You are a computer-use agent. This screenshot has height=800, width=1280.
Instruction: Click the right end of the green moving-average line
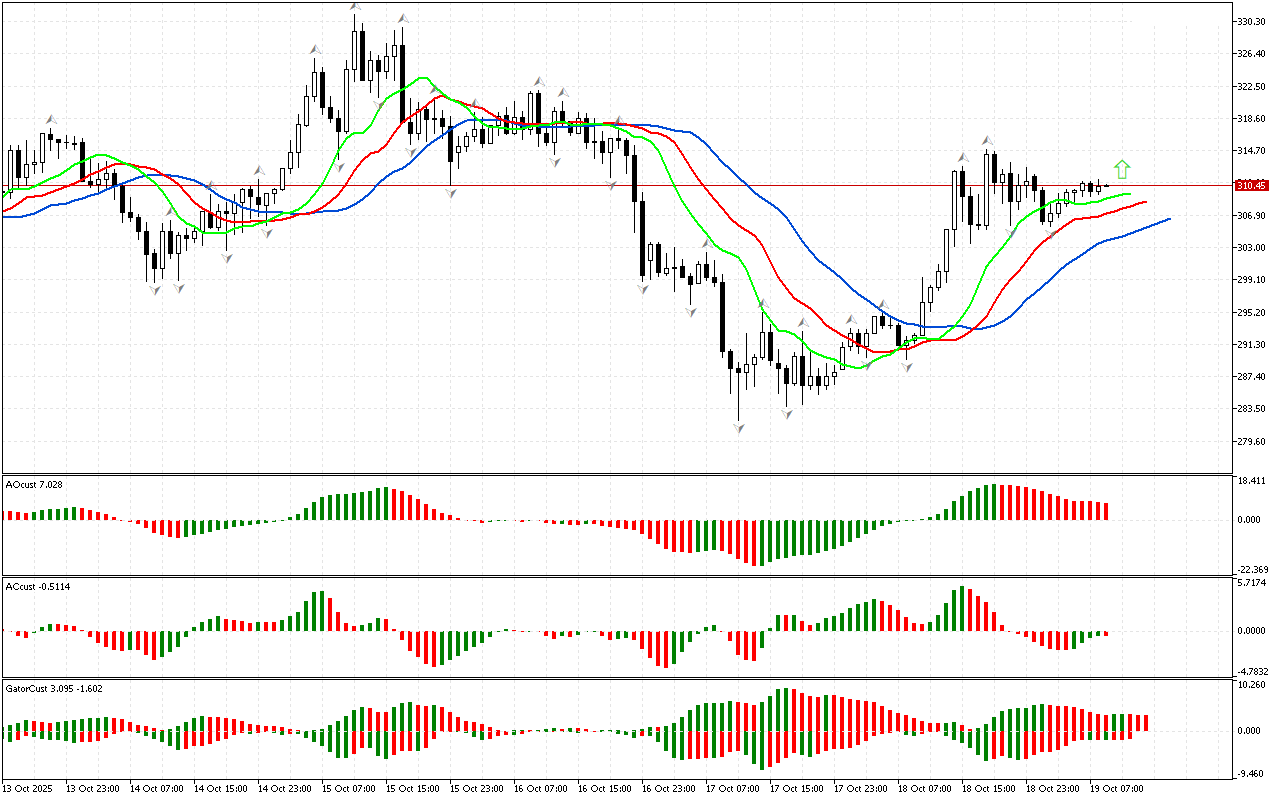(x=1129, y=194)
